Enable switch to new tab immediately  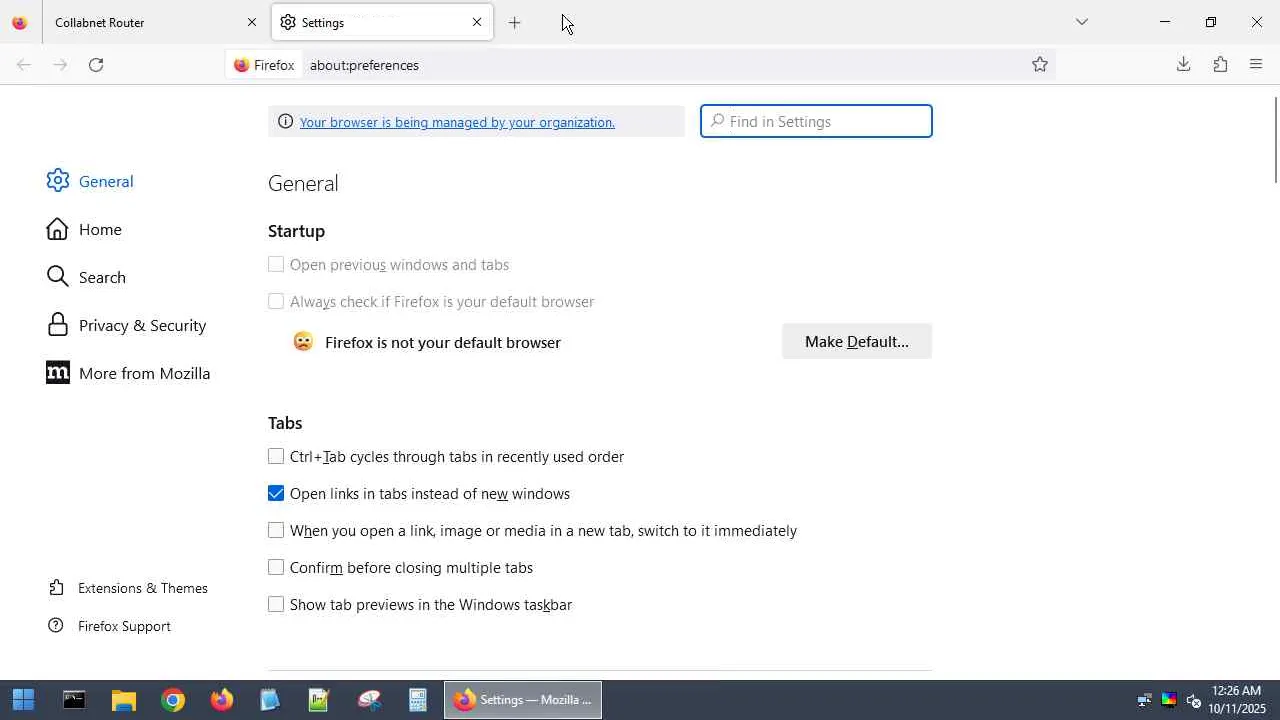pyautogui.click(x=276, y=531)
